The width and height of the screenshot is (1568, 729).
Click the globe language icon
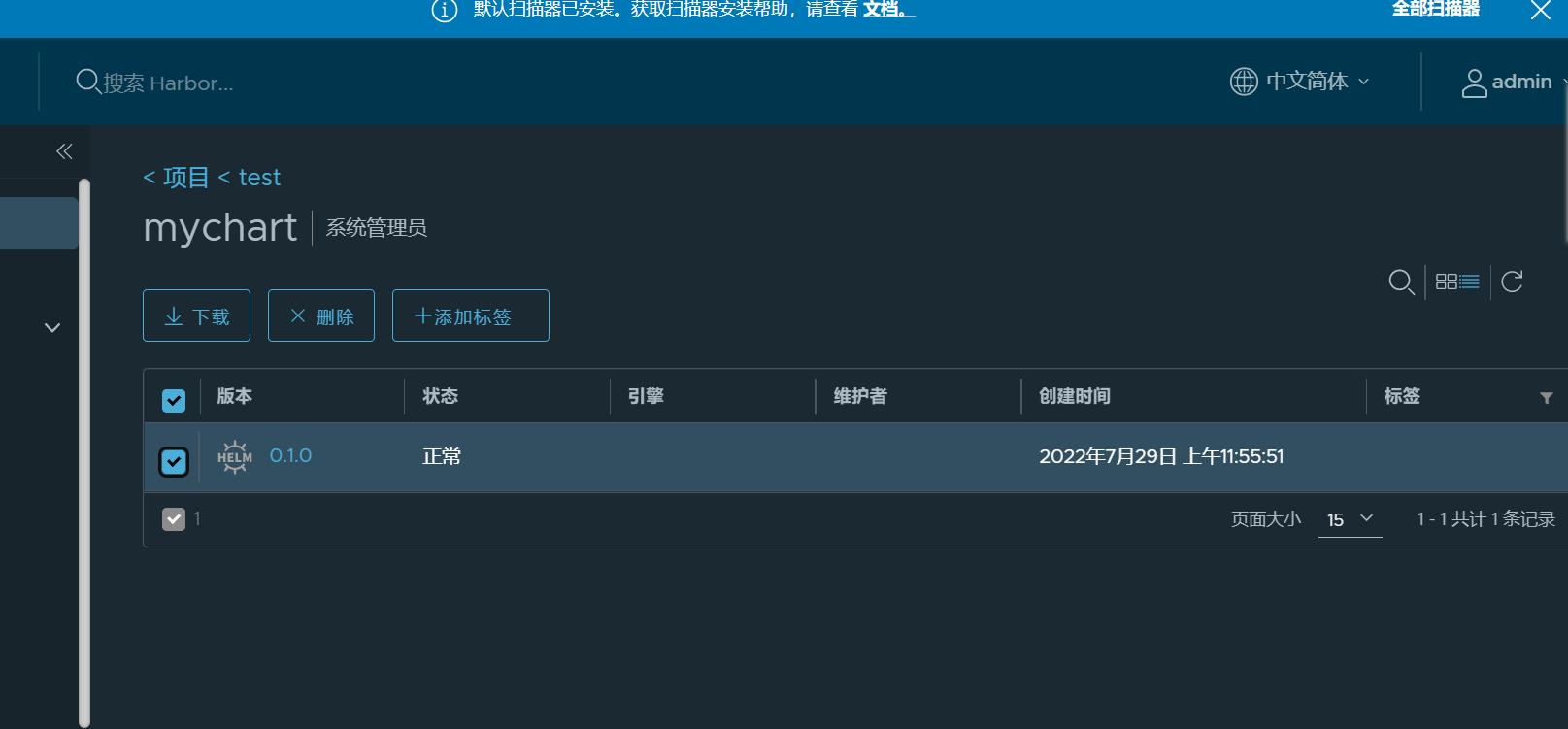click(1244, 82)
